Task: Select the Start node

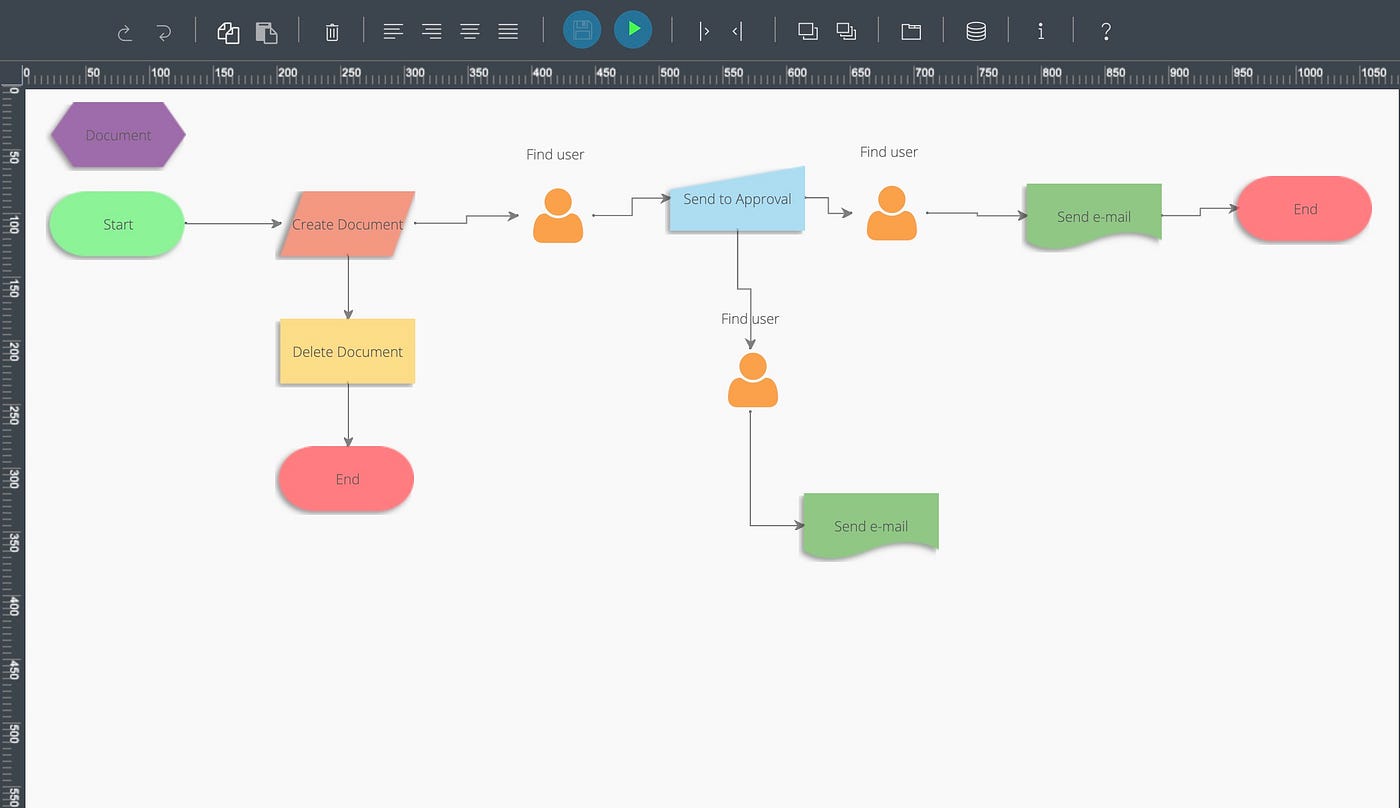Action: 116,224
